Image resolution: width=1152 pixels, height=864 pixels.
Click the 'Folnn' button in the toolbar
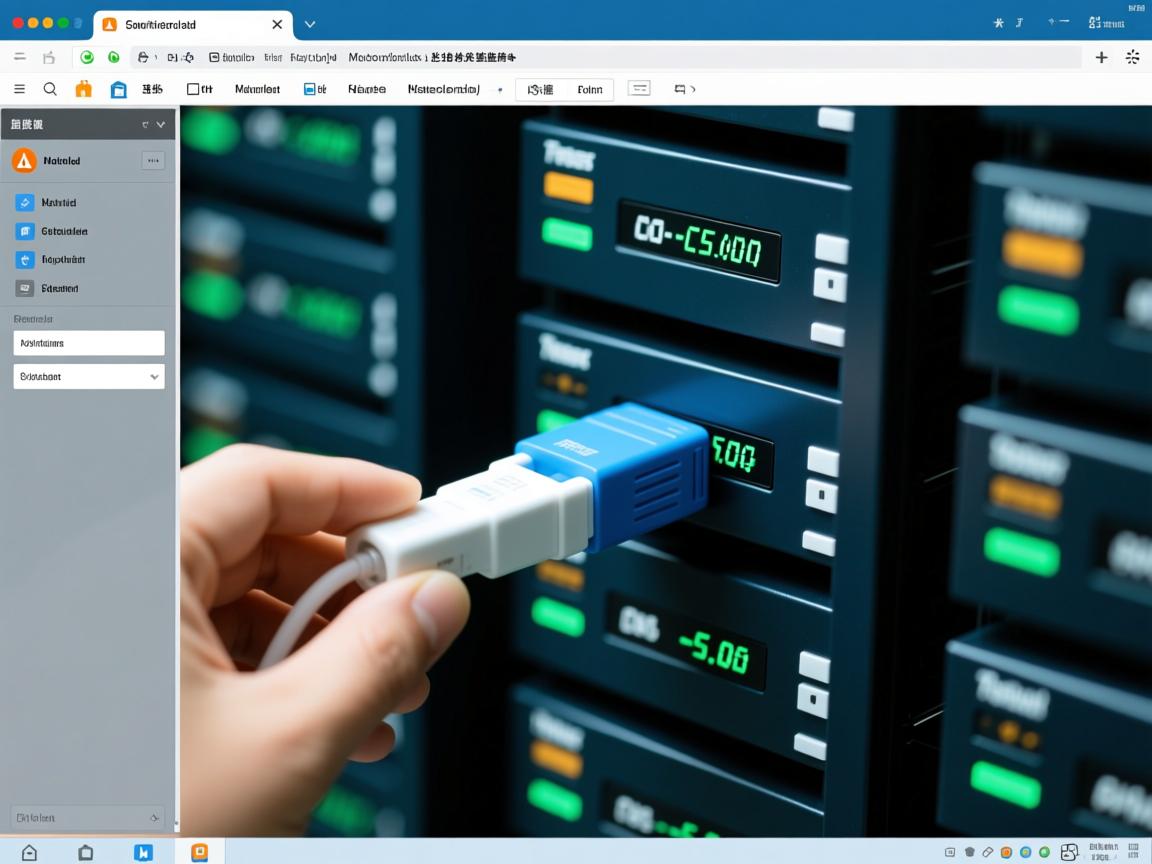tap(590, 90)
